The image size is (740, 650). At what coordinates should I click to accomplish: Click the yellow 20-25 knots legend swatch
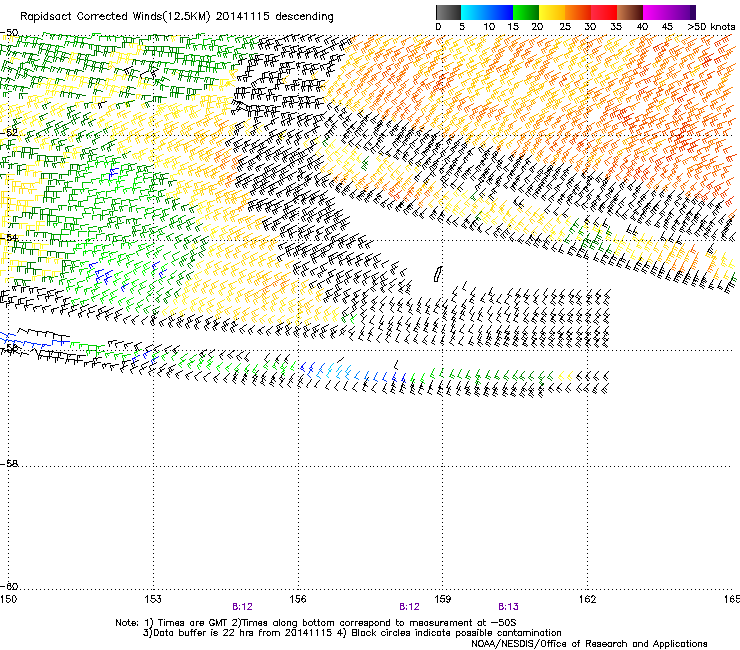[552, 12]
